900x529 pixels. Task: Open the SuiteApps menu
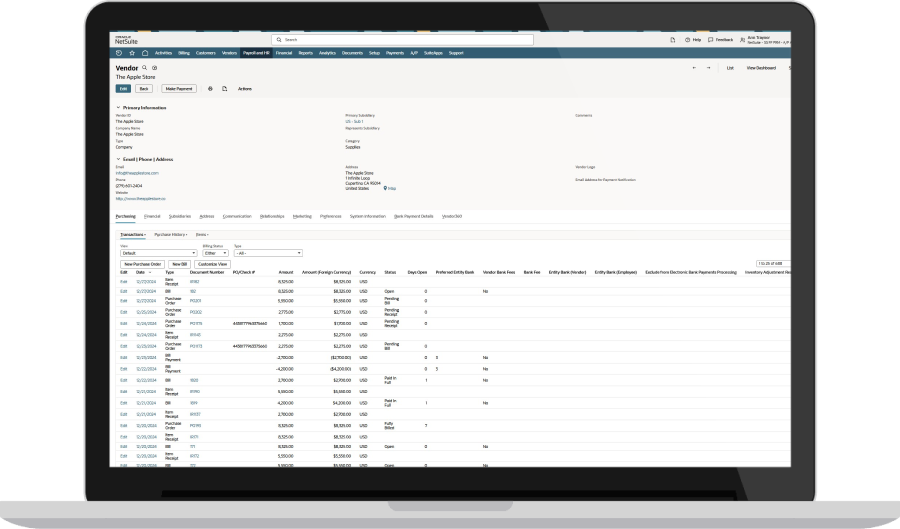tap(433, 53)
